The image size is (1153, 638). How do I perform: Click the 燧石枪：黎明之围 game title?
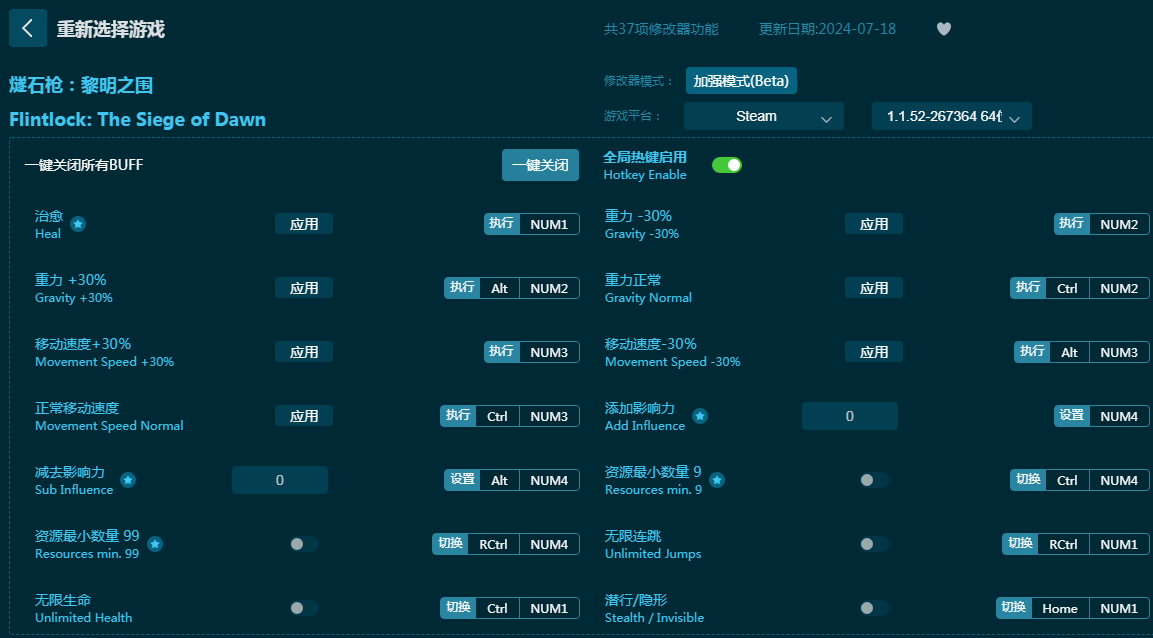(x=81, y=85)
